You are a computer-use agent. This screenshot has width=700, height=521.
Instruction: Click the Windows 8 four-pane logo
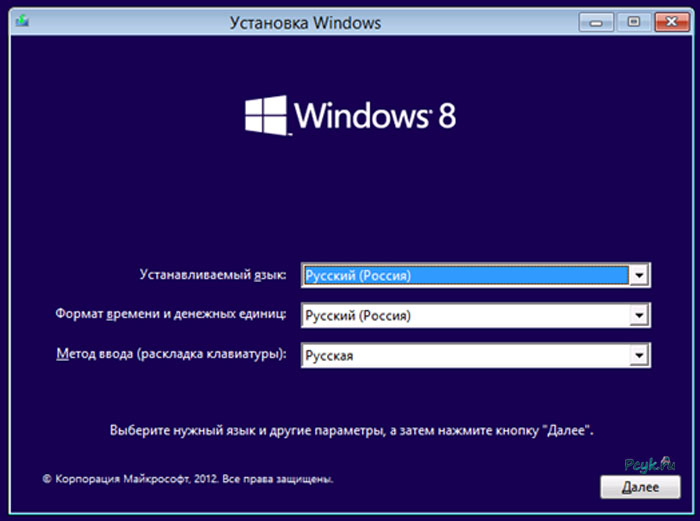point(266,116)
